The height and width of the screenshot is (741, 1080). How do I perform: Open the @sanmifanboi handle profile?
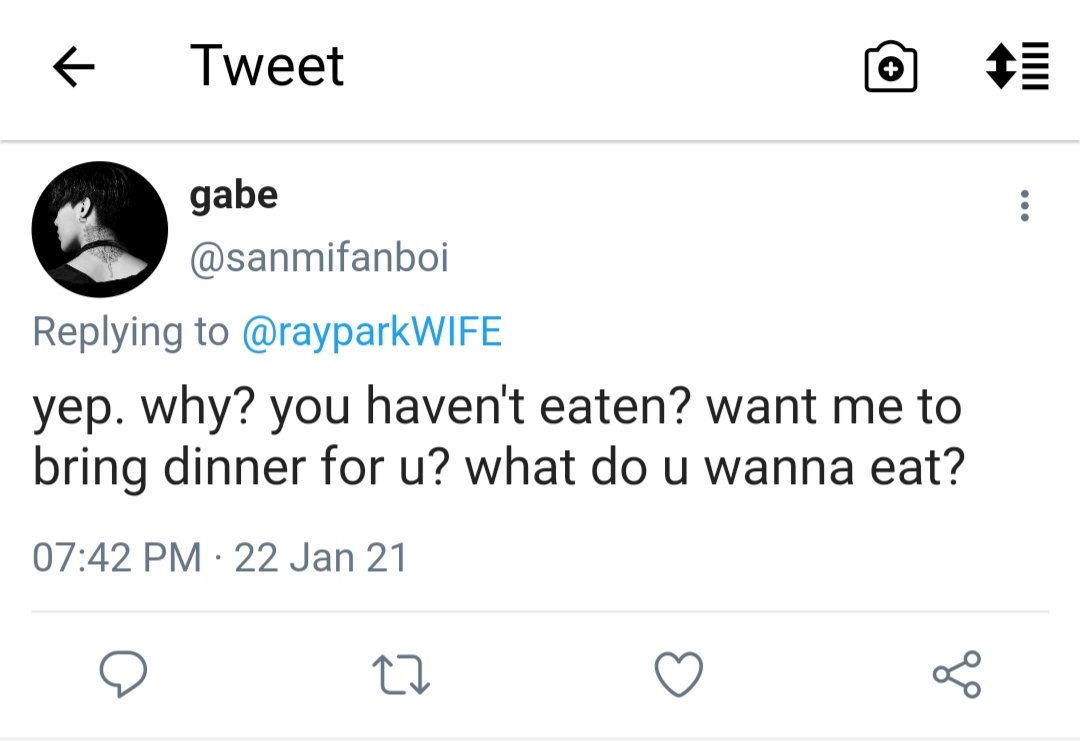coord(319,258)
